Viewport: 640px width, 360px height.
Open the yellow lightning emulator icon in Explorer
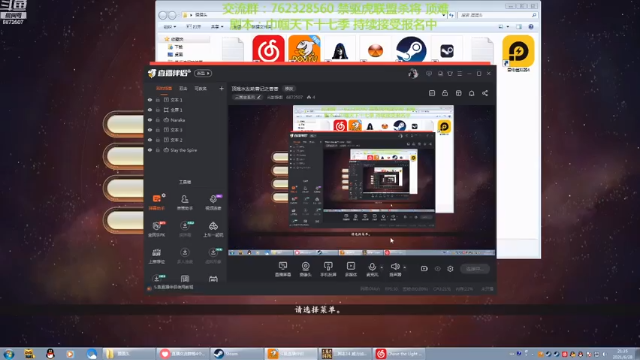coord(518,51)
